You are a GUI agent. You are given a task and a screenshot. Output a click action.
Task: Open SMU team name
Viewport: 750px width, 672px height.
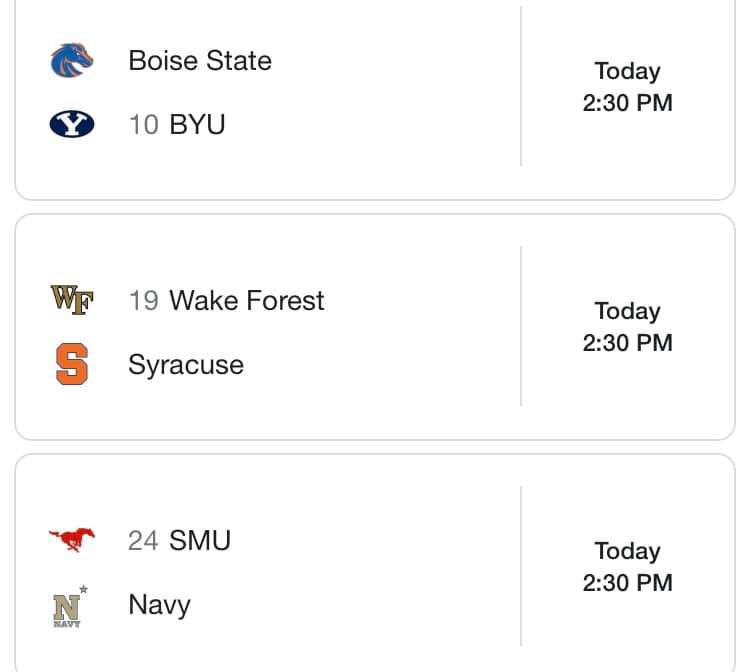pyautogui.click(x=200, y=540)
